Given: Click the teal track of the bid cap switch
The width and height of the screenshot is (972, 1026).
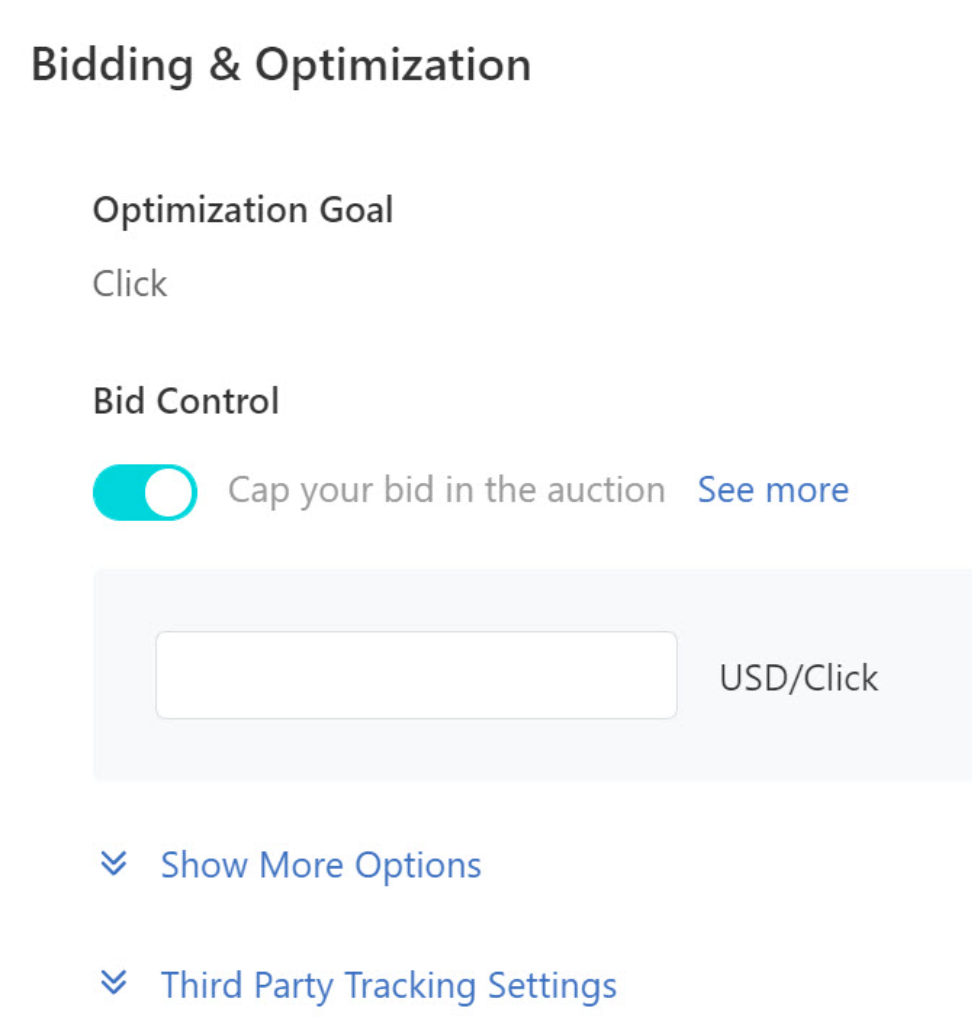Looking at the screenshot, I should click(x=118, y=492).
